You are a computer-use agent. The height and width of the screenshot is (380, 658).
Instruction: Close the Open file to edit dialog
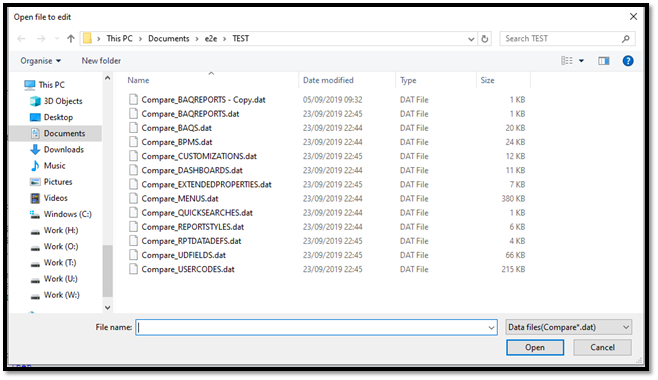[x=633, y=17]
